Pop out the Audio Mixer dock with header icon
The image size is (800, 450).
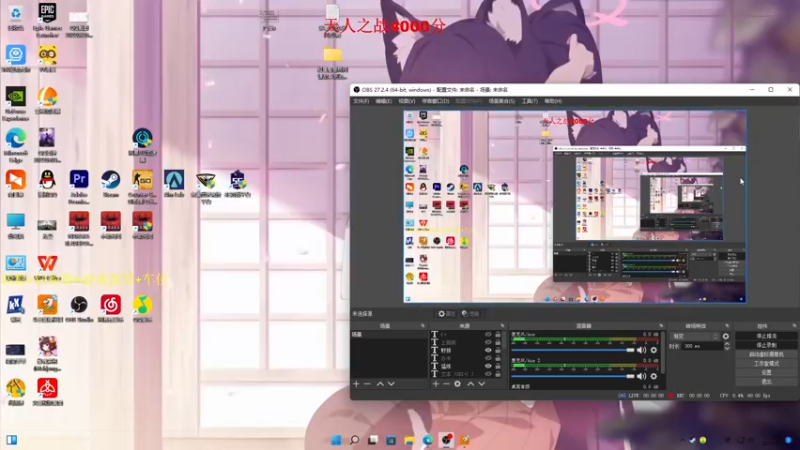pyautogui.click(x=661, y=326)
